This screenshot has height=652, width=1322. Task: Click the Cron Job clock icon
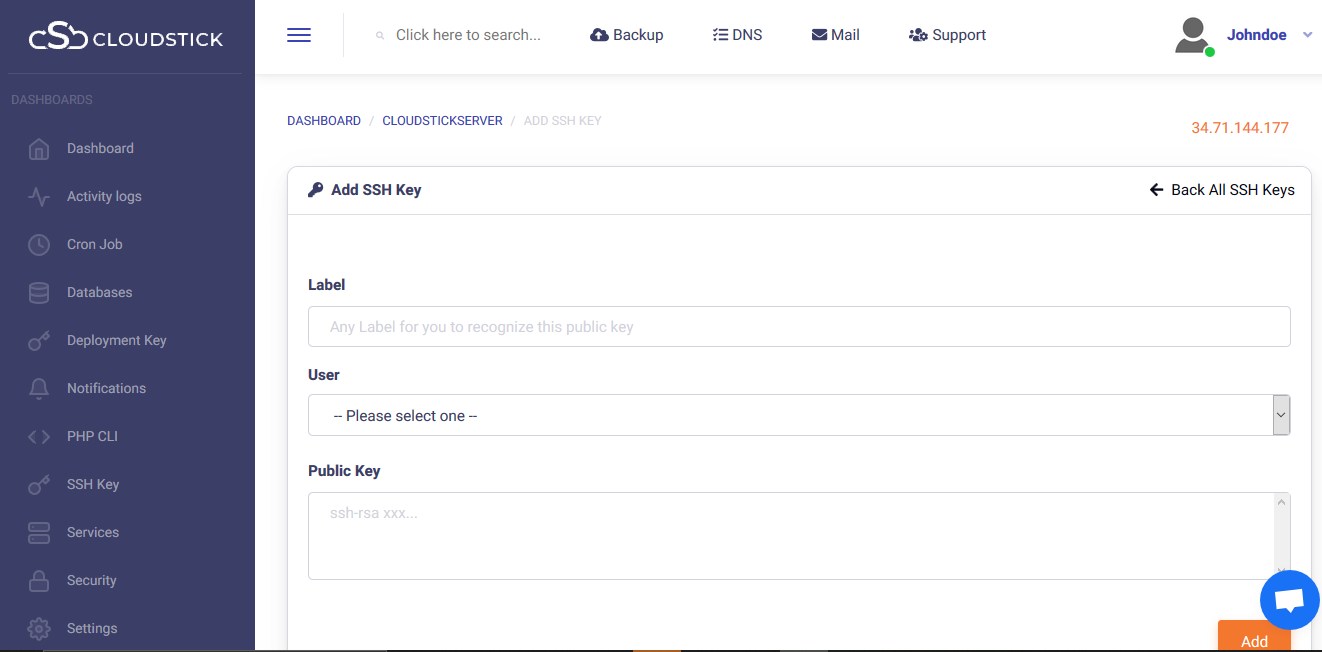39,245
